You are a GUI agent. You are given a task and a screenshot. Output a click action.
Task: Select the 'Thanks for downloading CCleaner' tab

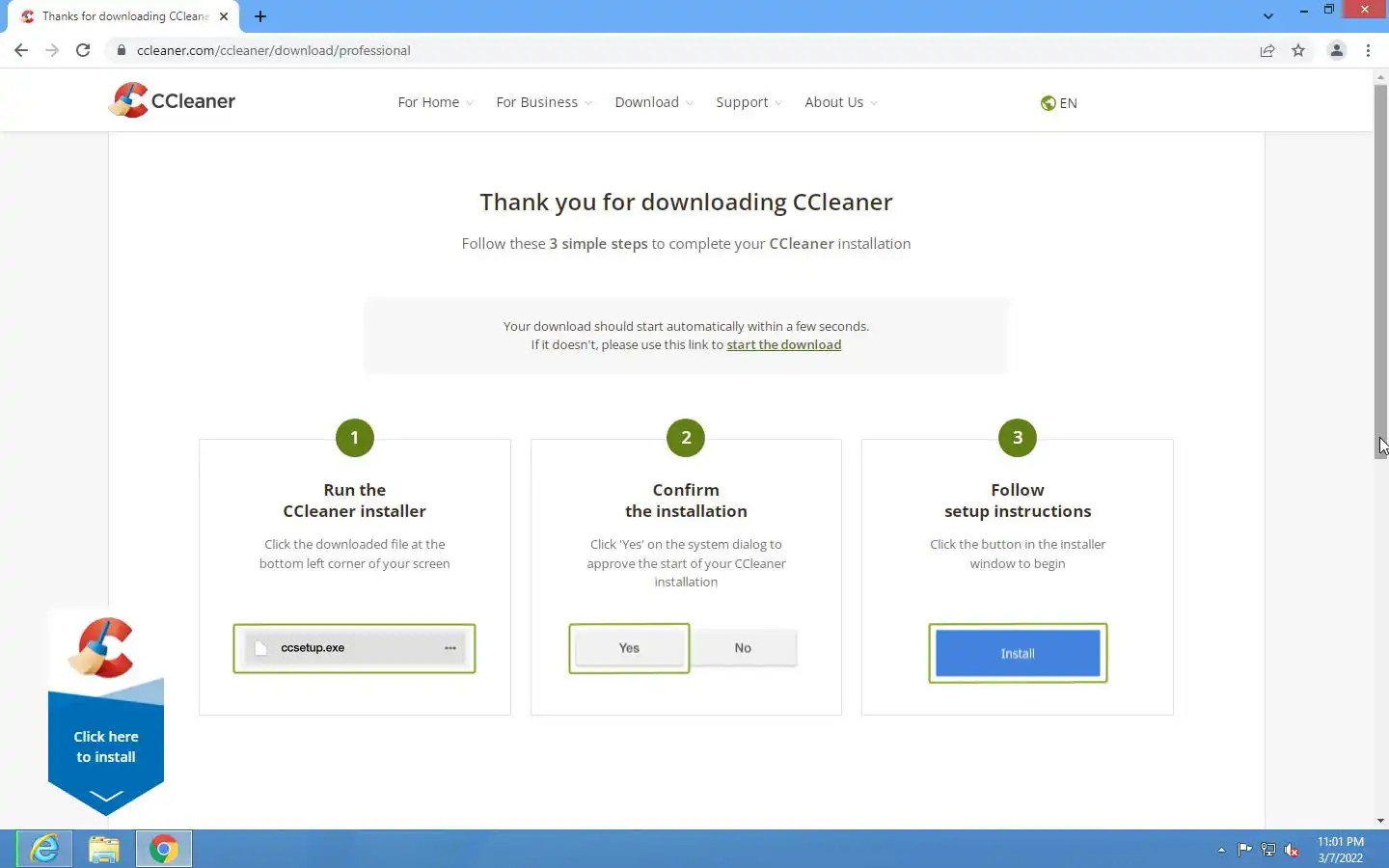click(x=124, y=16)
